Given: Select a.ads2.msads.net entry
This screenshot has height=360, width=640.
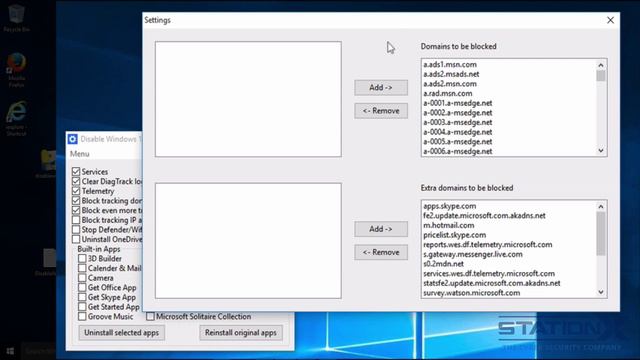Looking at the screenshot, I should pyautogui.click(x=451, y=74).
